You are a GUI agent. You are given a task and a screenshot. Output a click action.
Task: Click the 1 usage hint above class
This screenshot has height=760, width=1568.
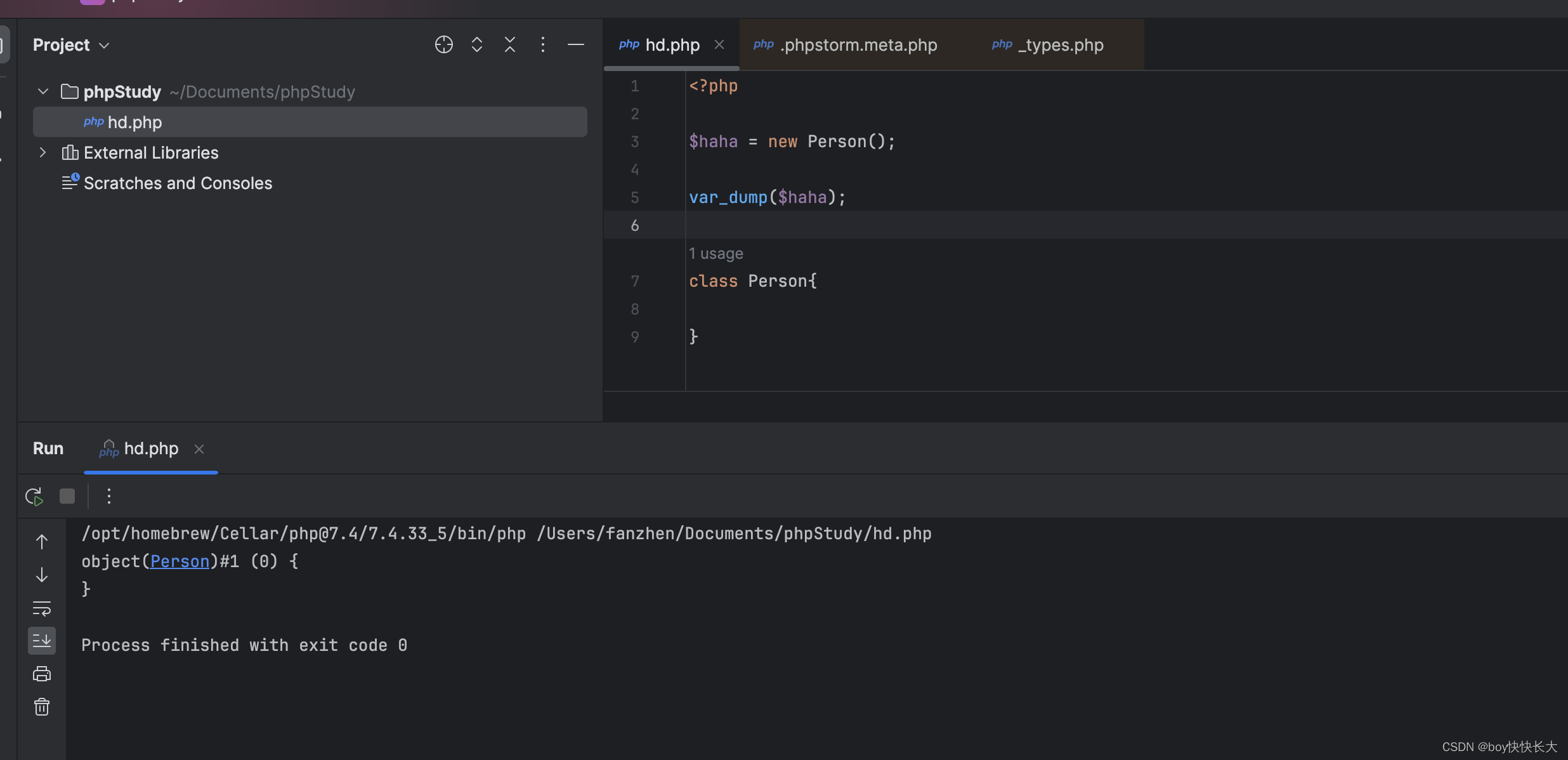tap(716, 254)
